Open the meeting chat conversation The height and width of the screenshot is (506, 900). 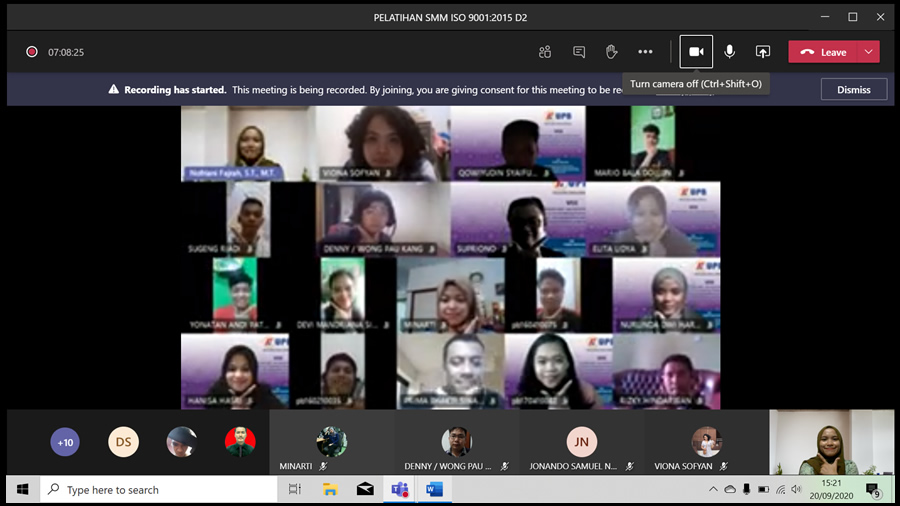(579, 52)
